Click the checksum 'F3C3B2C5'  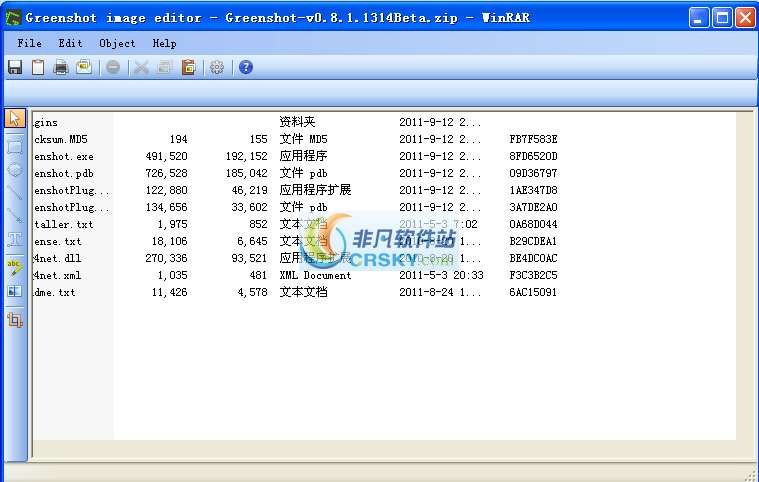[x=533, y=275]
